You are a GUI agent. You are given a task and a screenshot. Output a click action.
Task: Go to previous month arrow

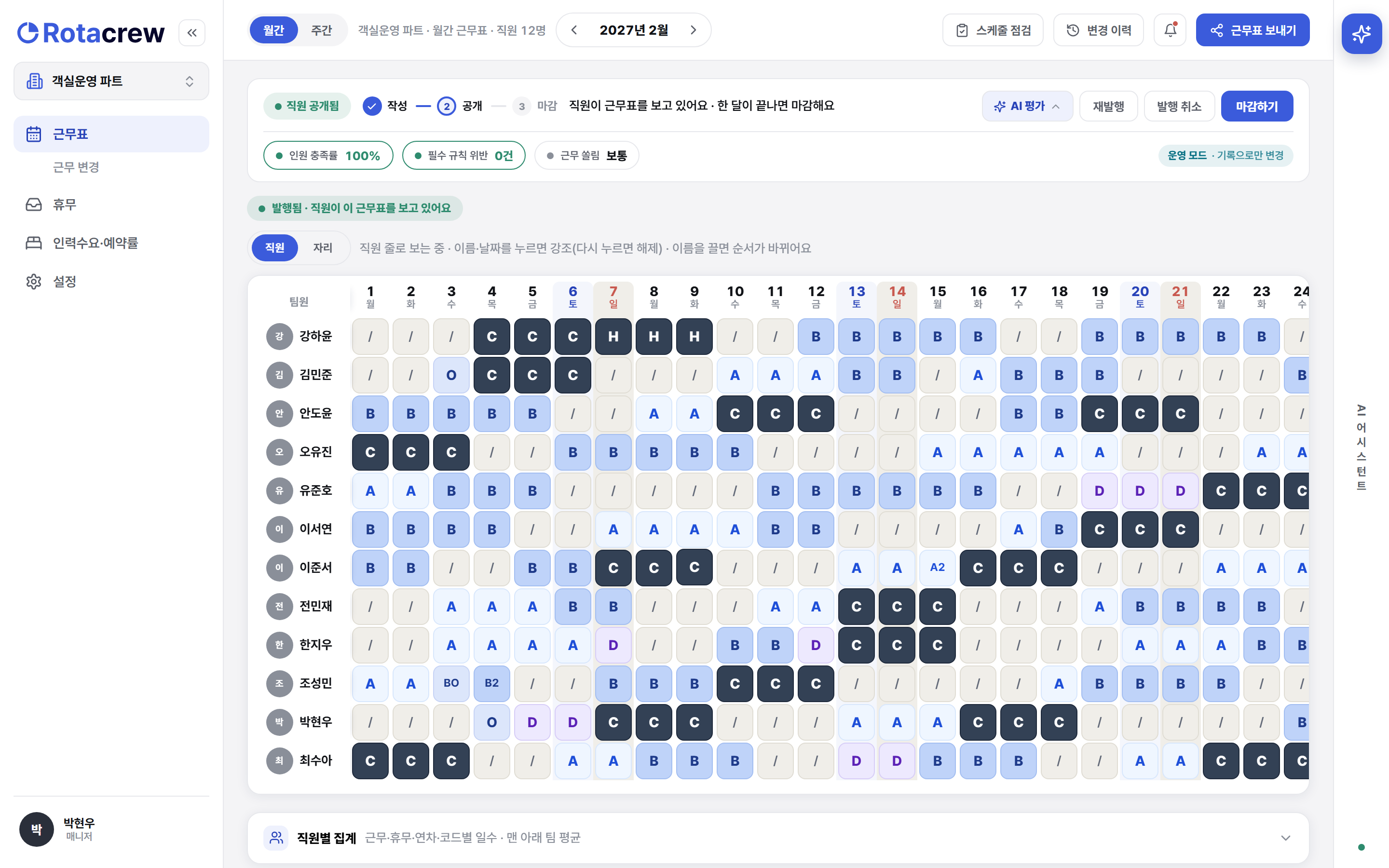pyautogui.click(x=574, y=30)
